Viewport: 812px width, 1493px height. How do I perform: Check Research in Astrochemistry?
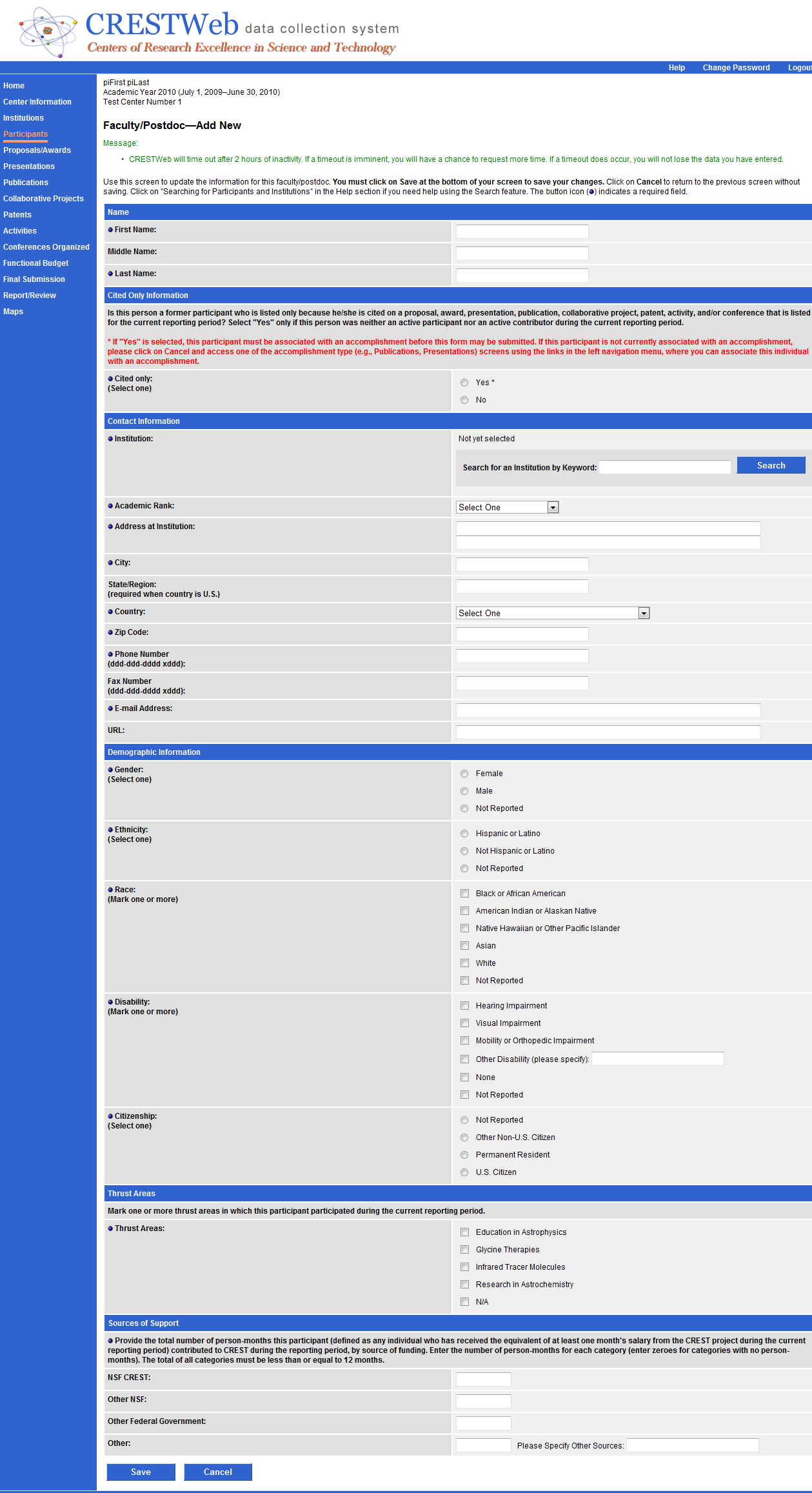(x=464, y=1285)
